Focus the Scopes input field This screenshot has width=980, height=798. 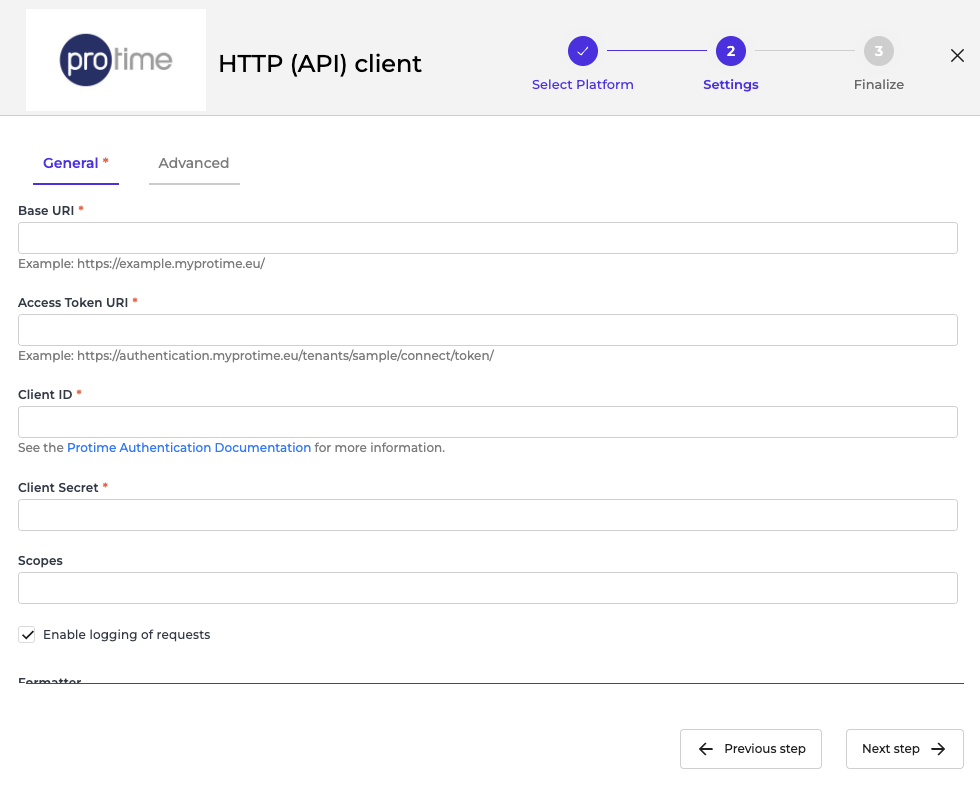click(488, 588)
